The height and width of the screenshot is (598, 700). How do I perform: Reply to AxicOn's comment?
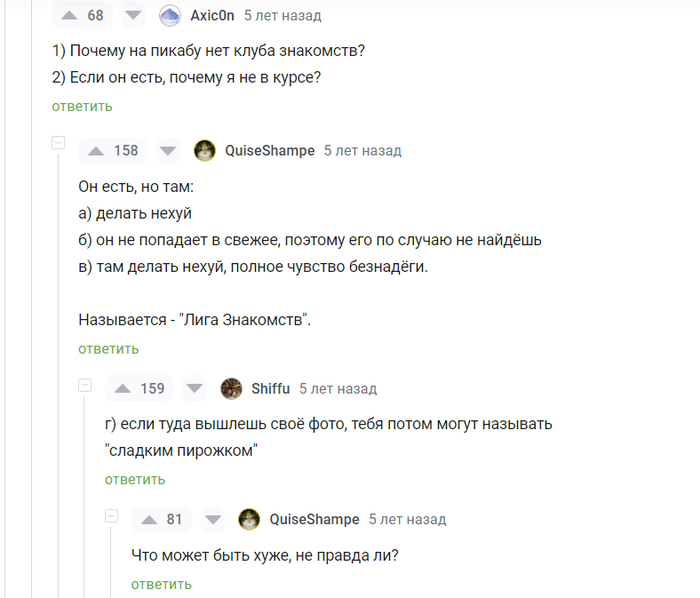(82, 106)
